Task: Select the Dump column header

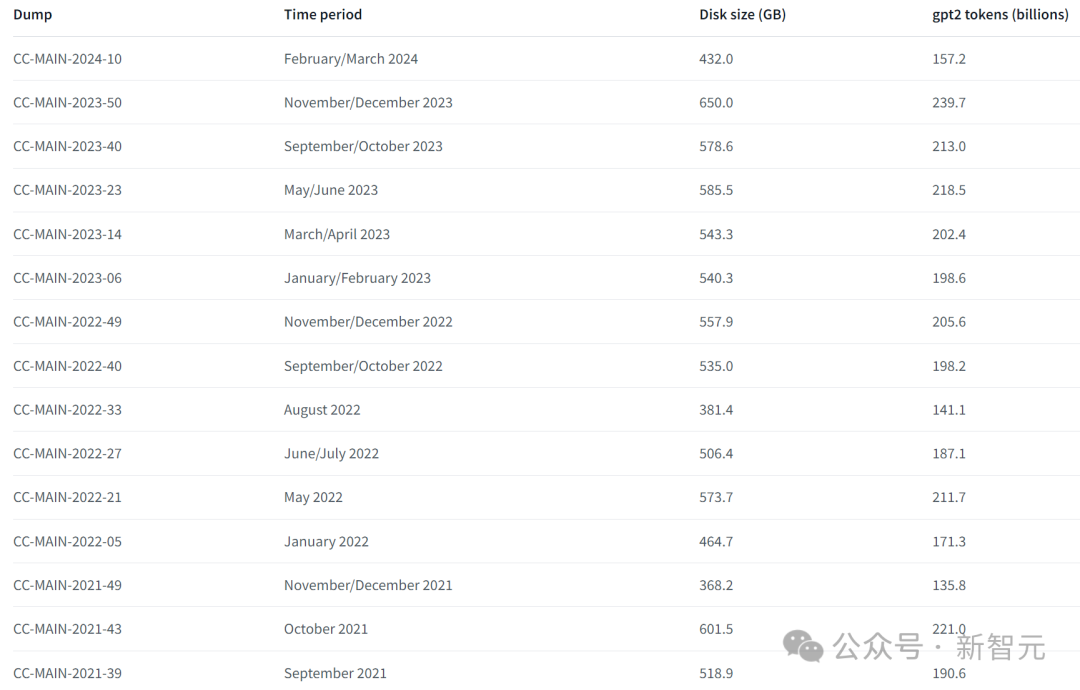Action: pyautogui.click(x=32, y=14)
